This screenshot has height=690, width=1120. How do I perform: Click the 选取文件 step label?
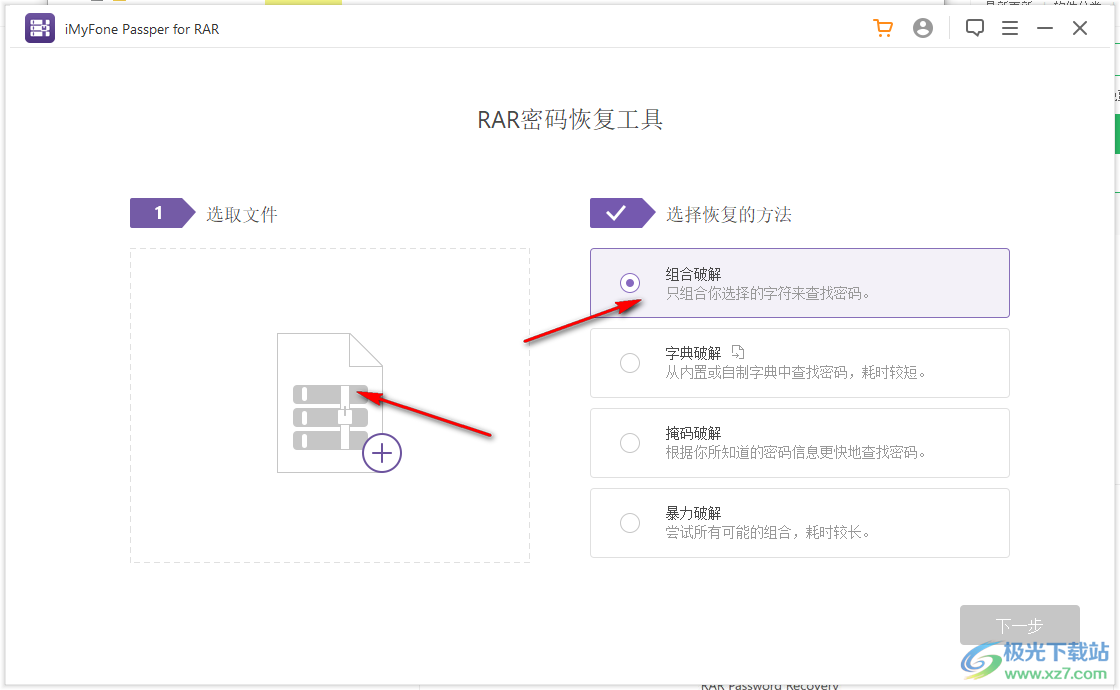pyautogui.click(x=242, y=214)
